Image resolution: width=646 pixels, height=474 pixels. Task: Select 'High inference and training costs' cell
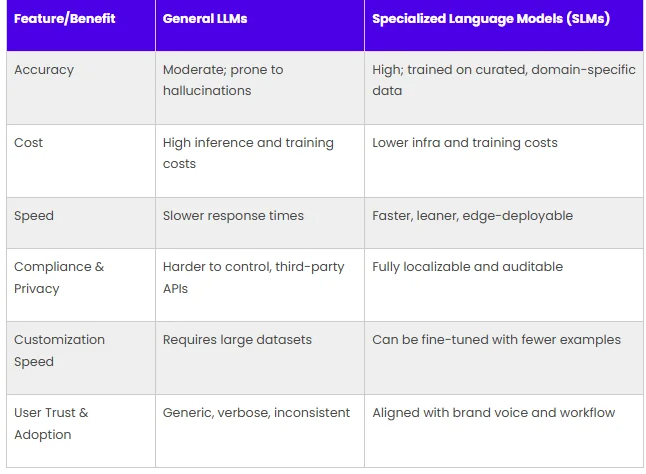pos(248,153)
